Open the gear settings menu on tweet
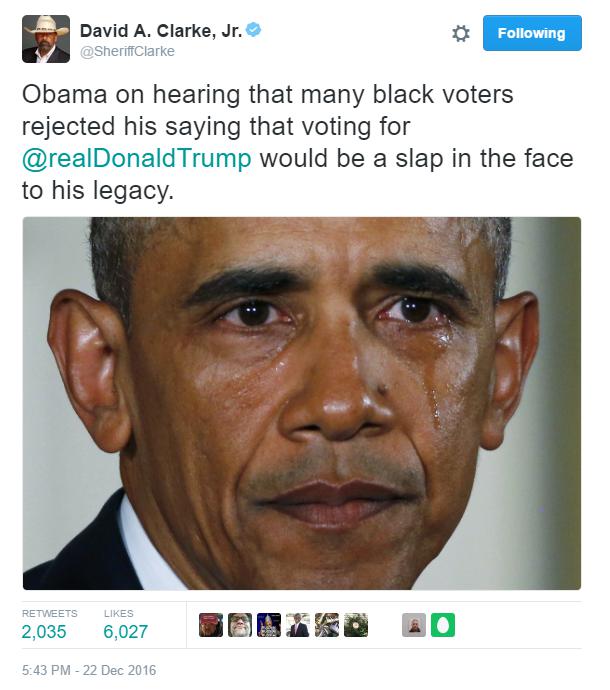This screenshot has width=610, height=690. pos(461,33)
